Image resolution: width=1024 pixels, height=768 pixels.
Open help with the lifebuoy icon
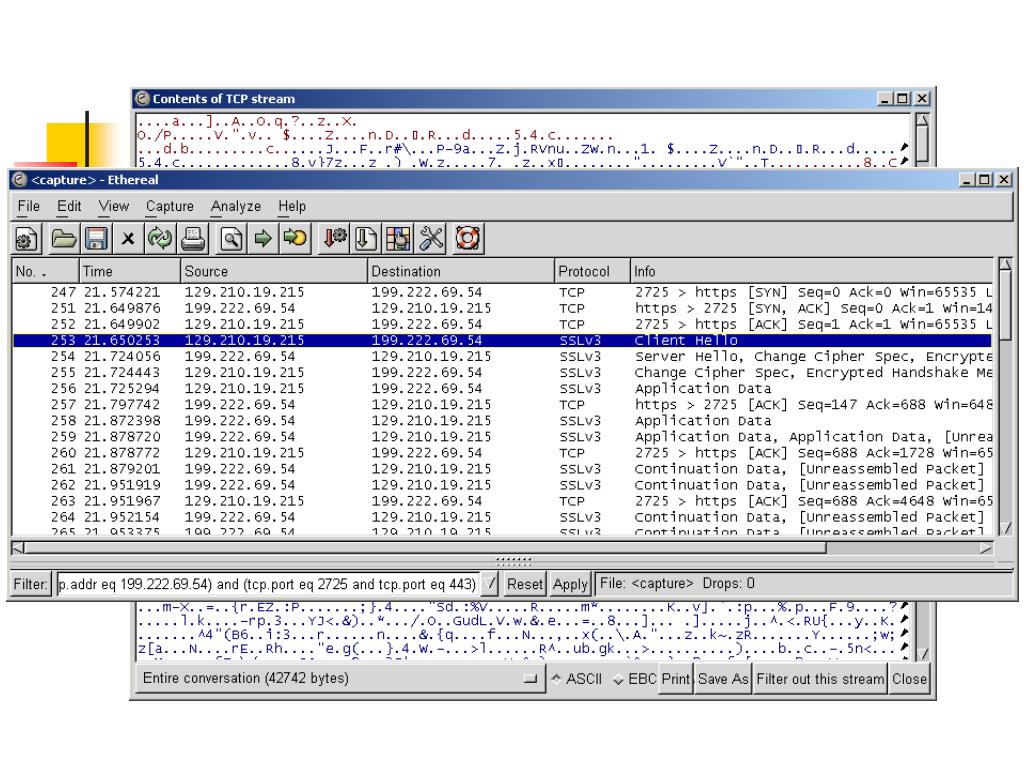[x=468, y=239]
